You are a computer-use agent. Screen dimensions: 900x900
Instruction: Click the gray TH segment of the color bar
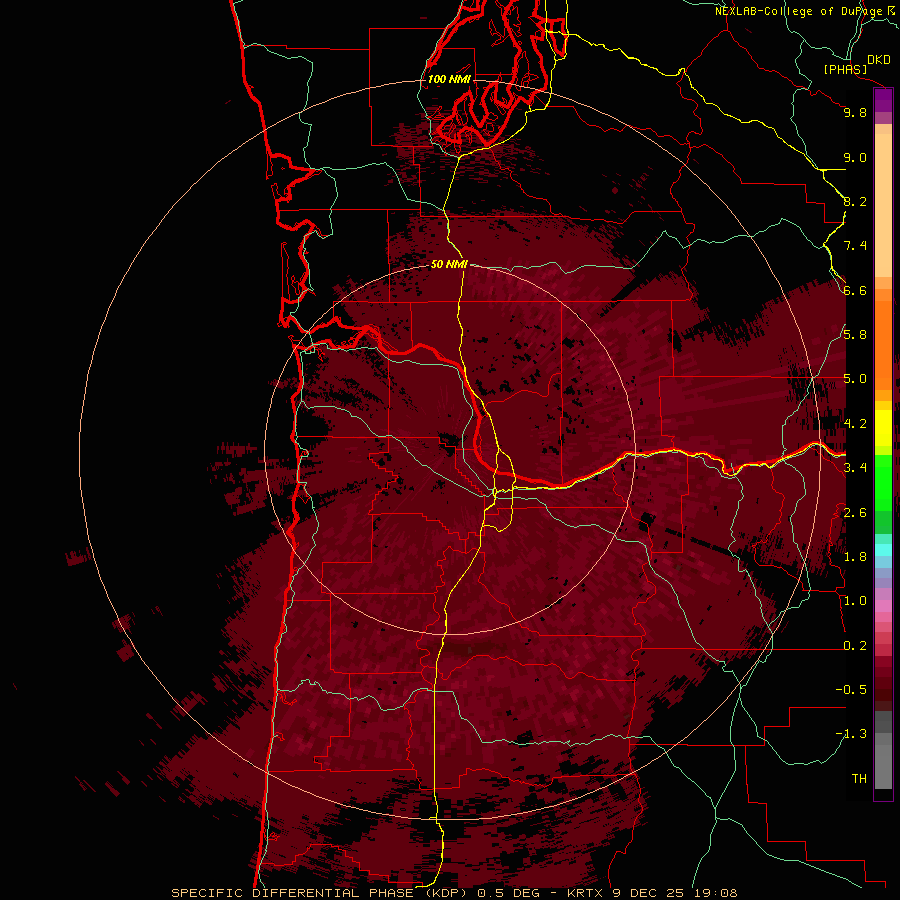click(883, 766)
